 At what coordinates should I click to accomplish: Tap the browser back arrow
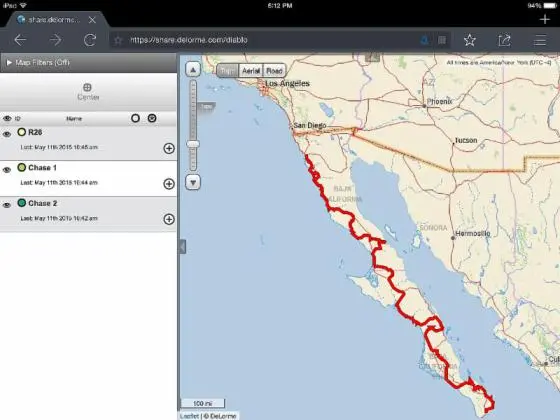point(20,40)
